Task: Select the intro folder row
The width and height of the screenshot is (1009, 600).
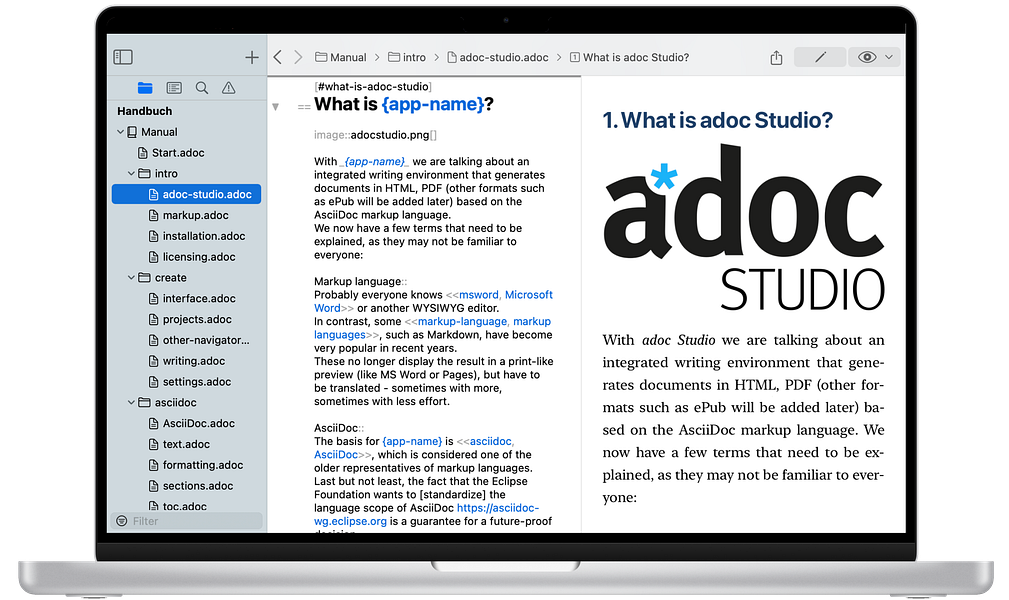Action: (187, 174)
